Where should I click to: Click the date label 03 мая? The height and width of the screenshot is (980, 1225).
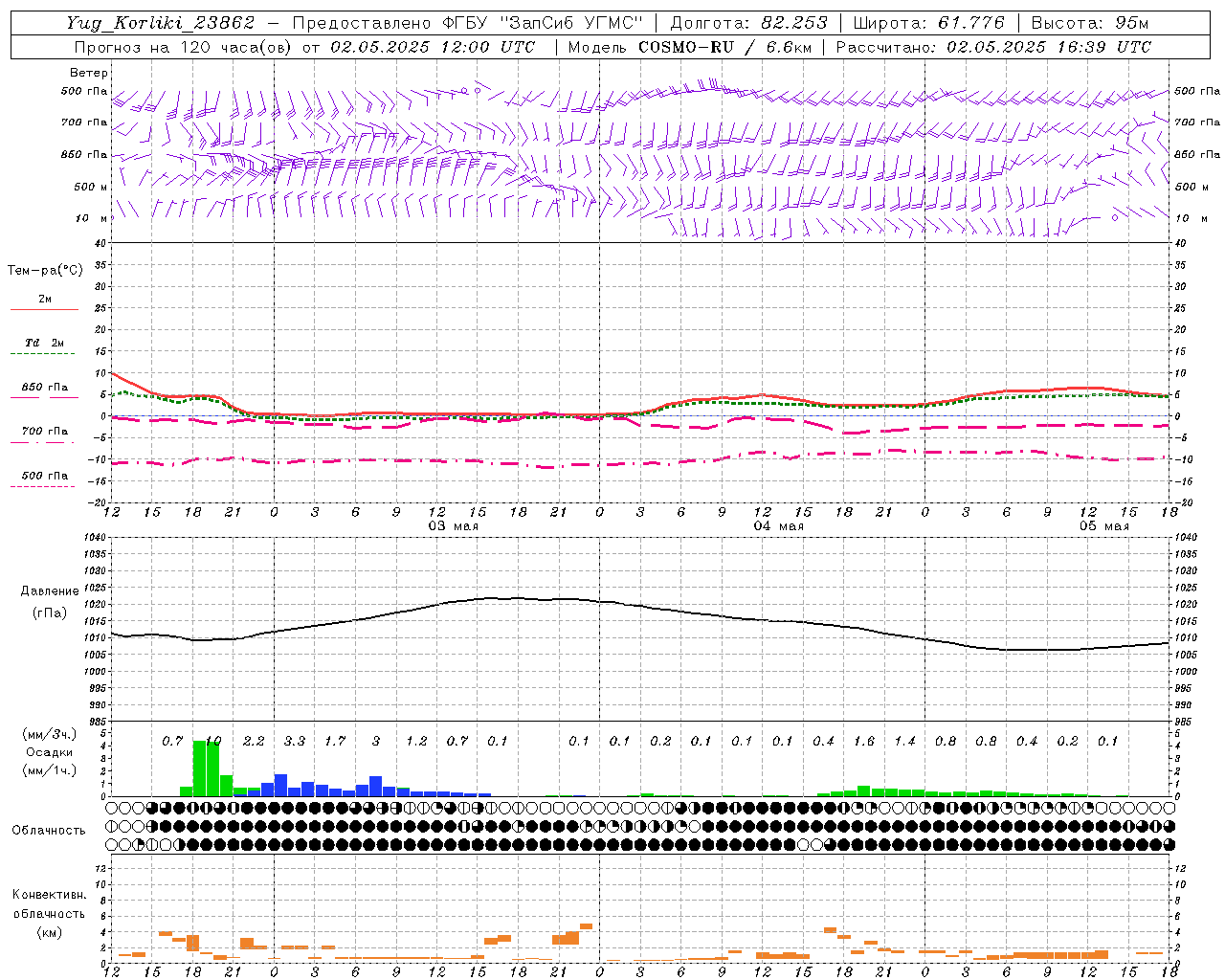(x=453, y=526)
